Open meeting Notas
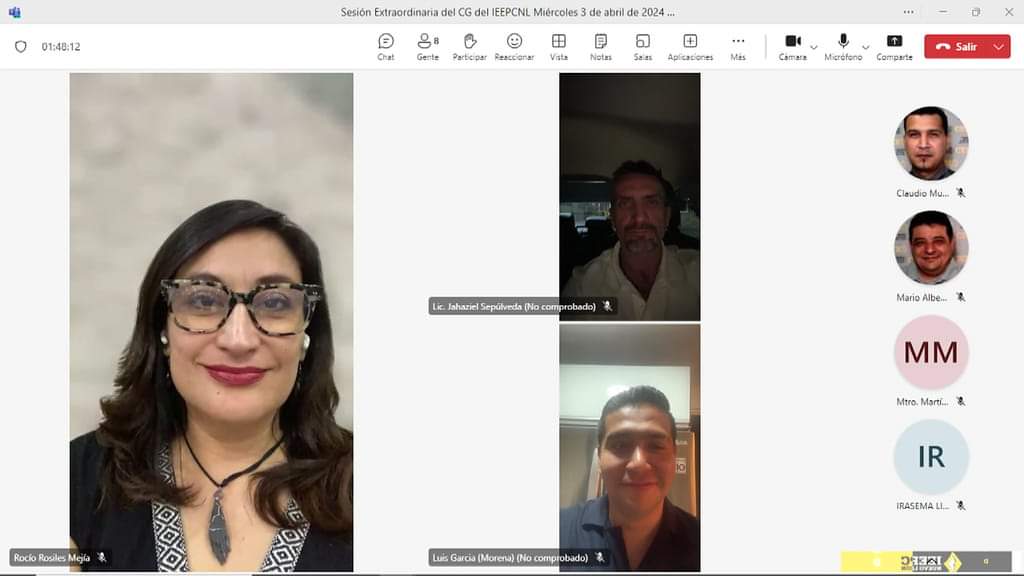Viewport: 1024px width, 576px height. pos(601,47)
